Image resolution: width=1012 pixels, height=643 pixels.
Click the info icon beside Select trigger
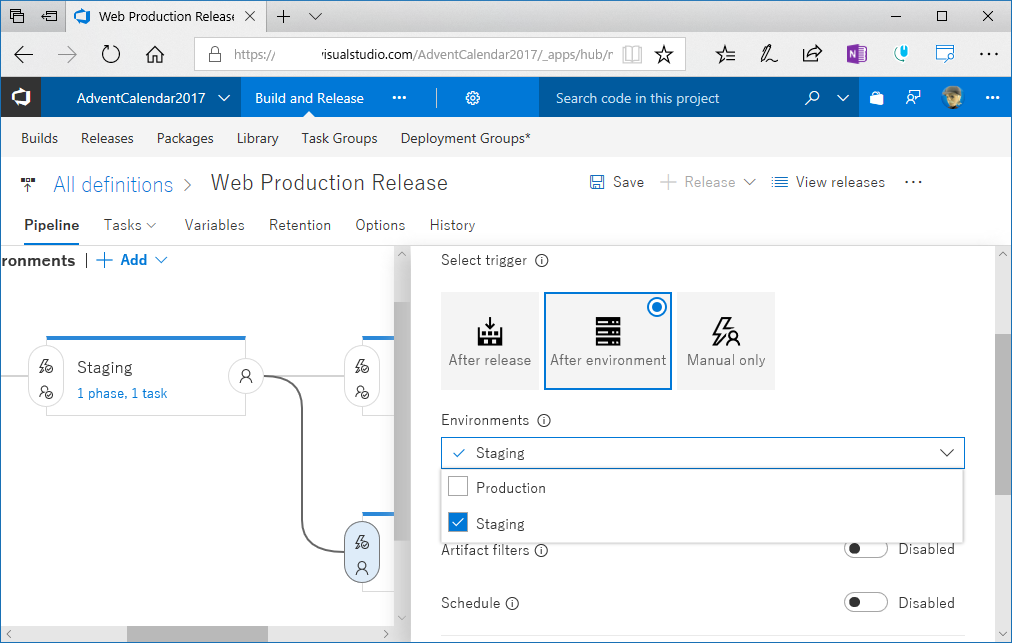click(x=542, y=261)
